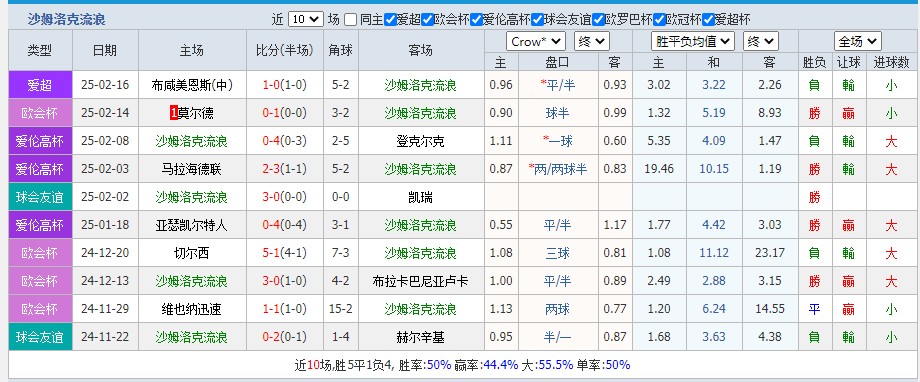Open the 马拉海德联 team link
The width and height of the screenshot is (920, 382).
click(x=192, y=169)
